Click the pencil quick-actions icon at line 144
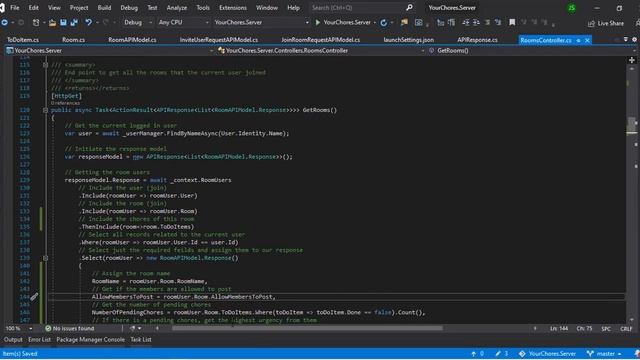Screen dimensions: 640x360 click(34, 297)
